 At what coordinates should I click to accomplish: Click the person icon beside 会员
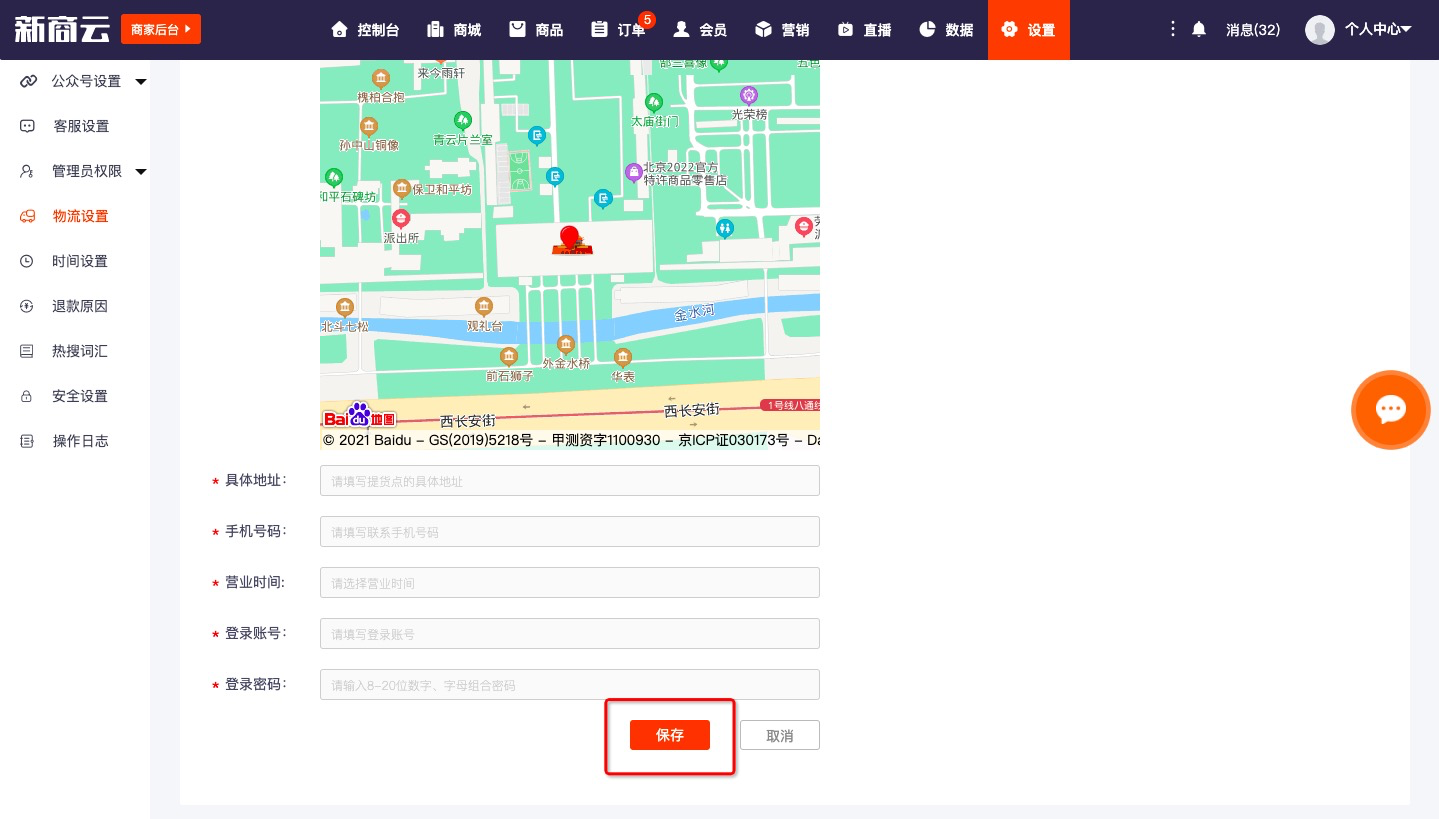click(x=681, y=29)
